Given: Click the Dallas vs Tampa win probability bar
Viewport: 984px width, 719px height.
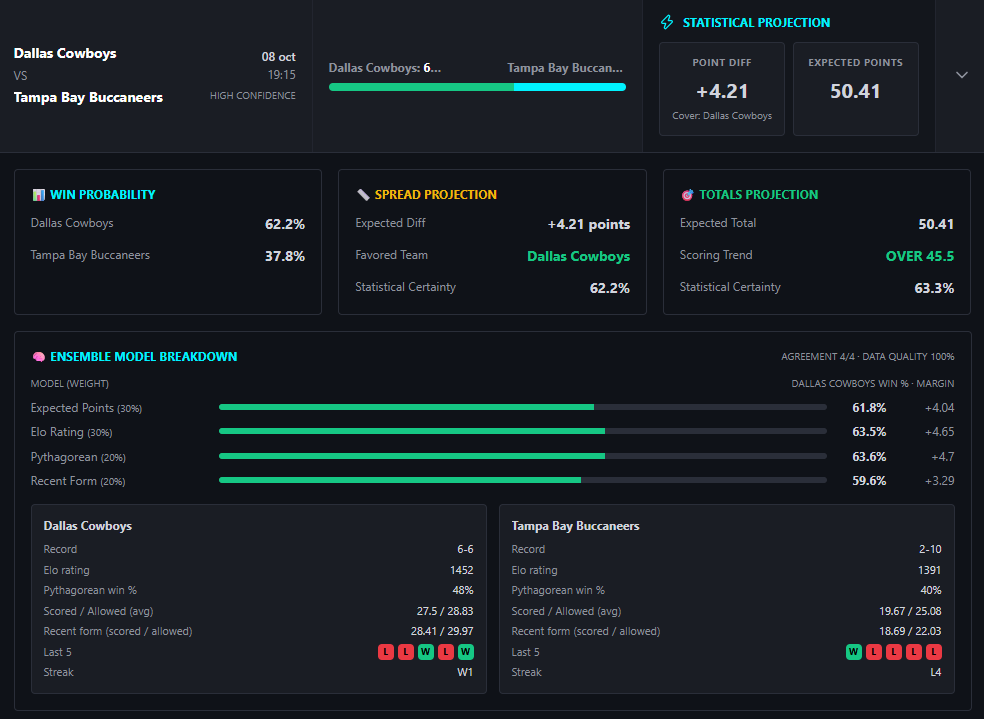Looking at the screenshot, I should [x=477, y=87].
